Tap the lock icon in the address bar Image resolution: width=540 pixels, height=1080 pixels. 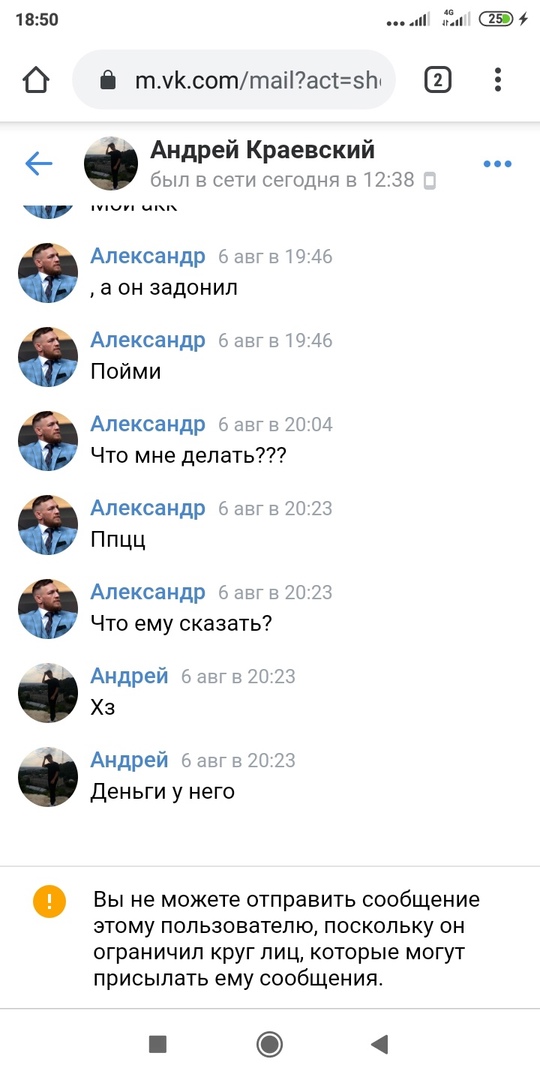[108, 81]
